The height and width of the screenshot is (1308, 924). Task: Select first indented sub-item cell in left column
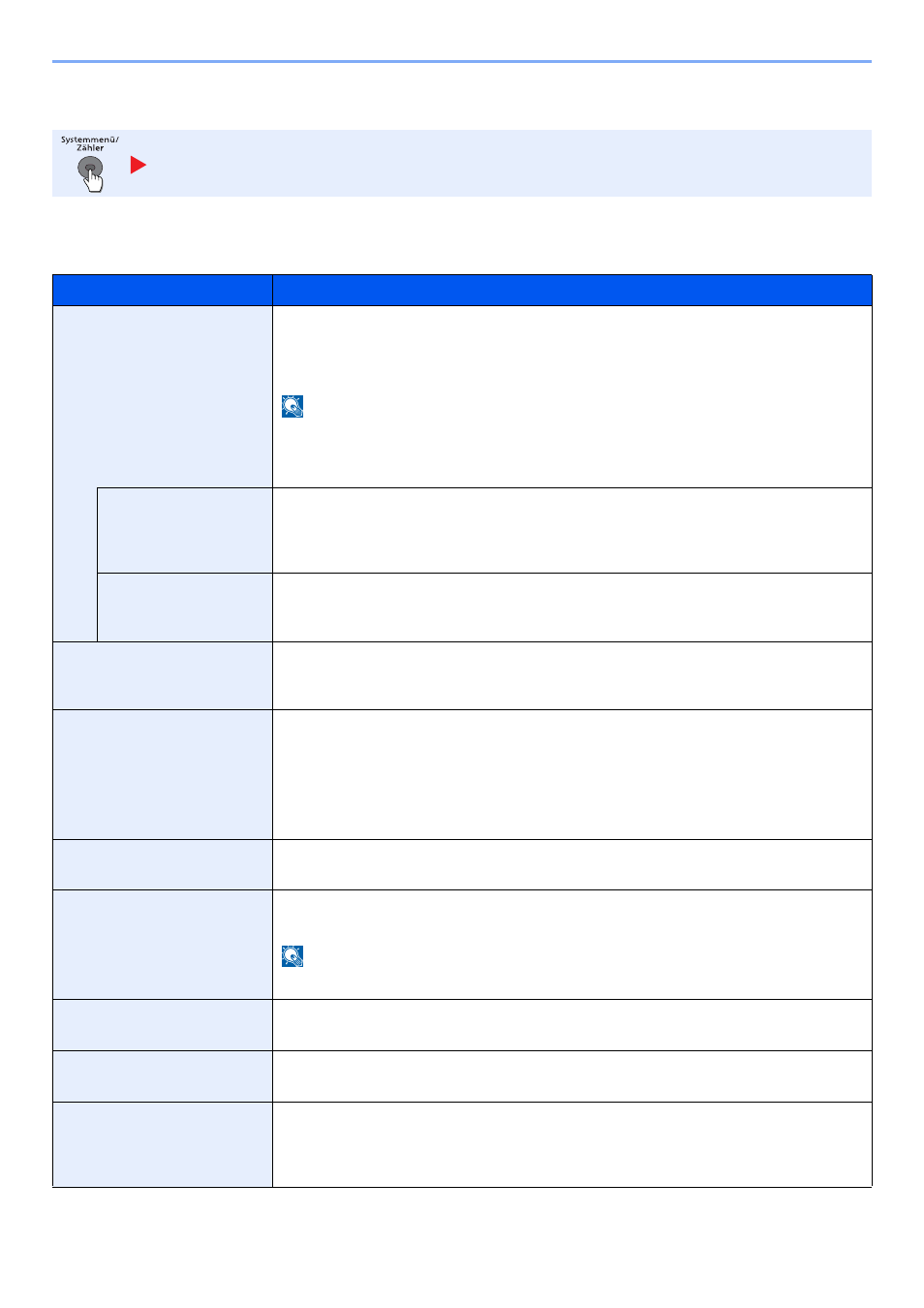coord(185,530)
